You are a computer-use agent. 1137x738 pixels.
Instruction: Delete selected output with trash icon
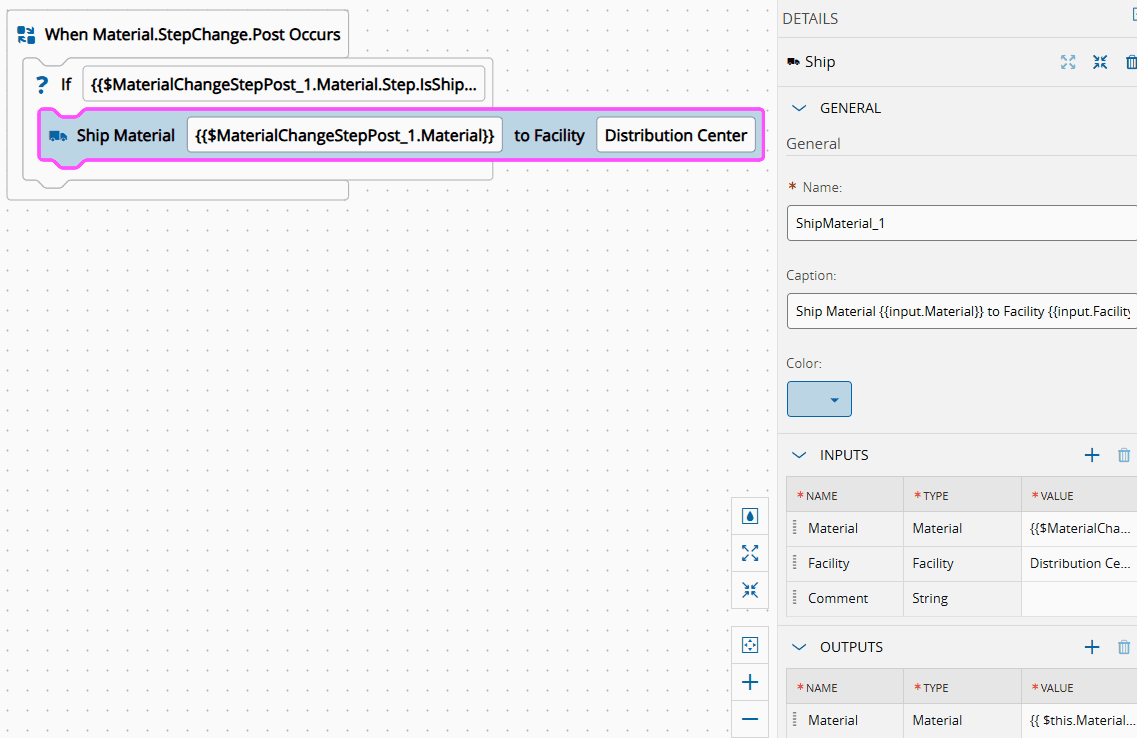click(1124, 647)
